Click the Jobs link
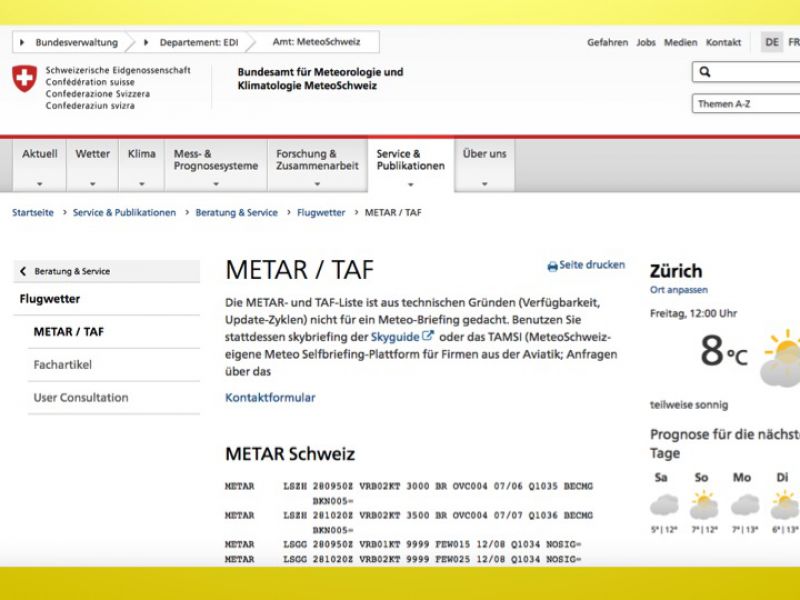The width and height of the screenshot is (800, 600). 645,42
